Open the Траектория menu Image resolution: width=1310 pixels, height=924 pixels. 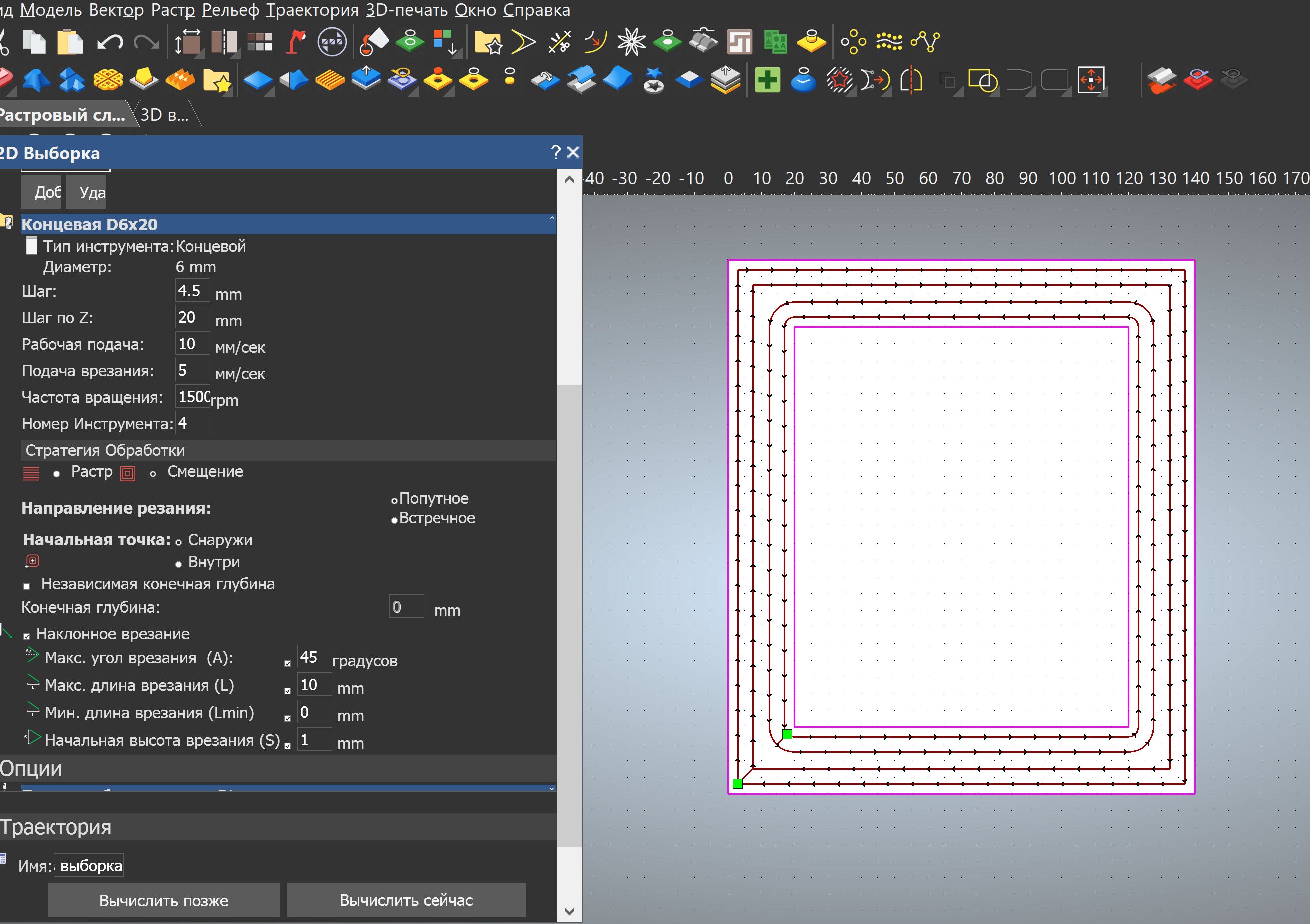tap(312, 10)
